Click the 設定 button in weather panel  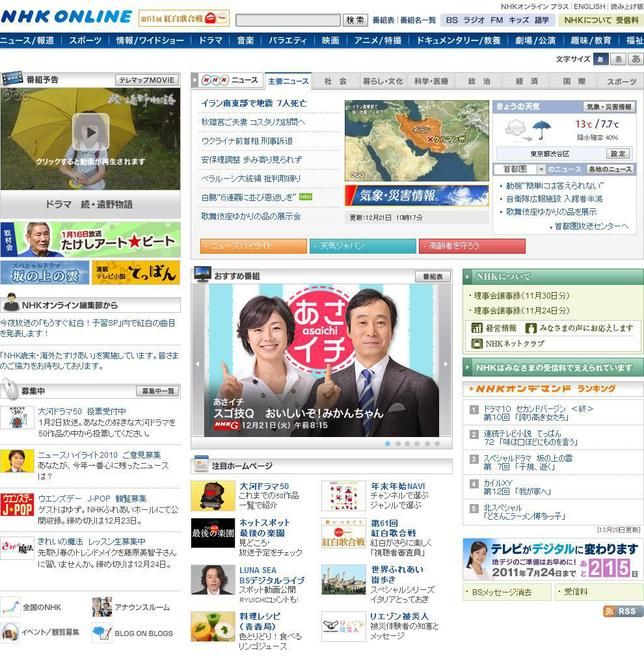(x=618, y=153)
